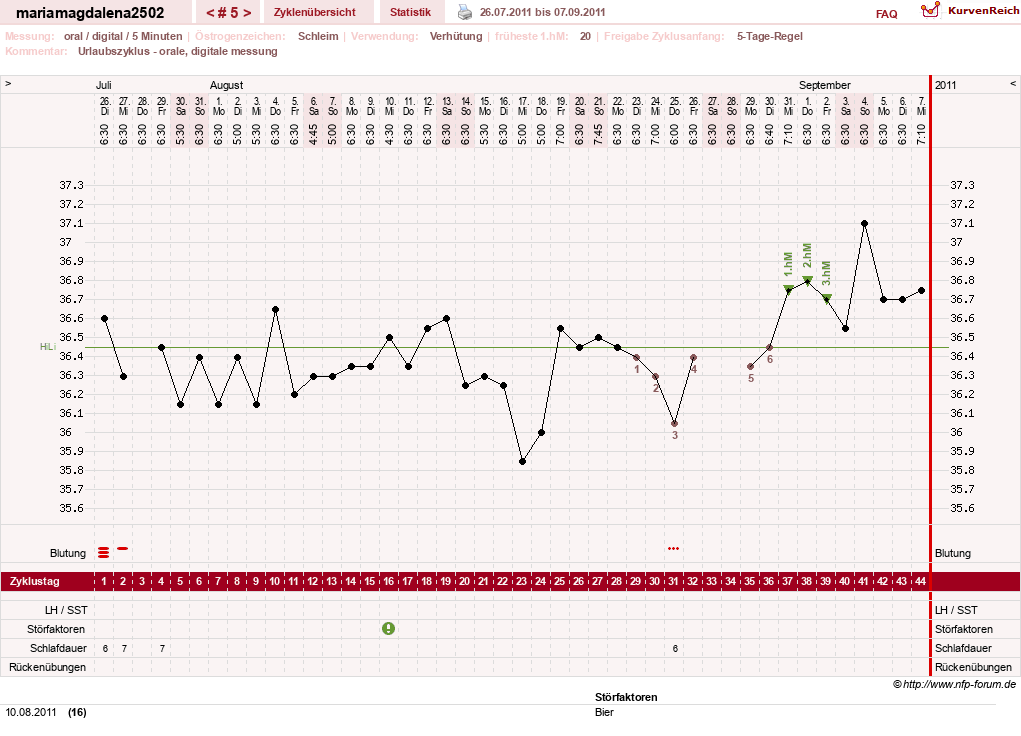Click the HL baseline label
The height and width of the screenshot is (736, 1021).
point(47,347)
